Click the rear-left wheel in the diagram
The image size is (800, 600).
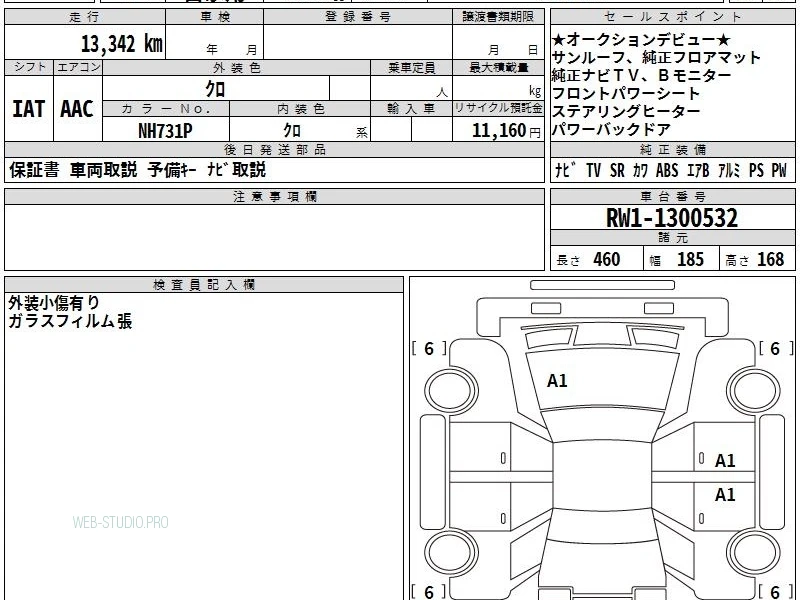click(451, 553)
